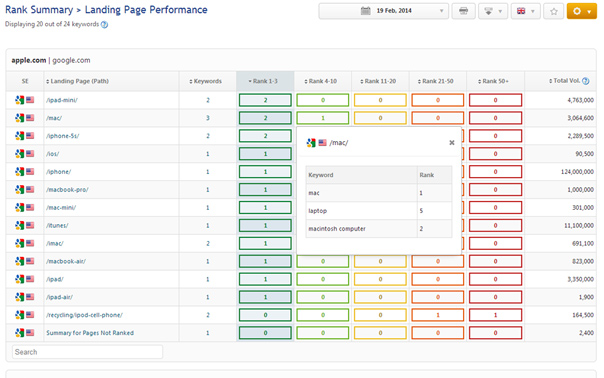Click the Search input field

coord(87,352)
